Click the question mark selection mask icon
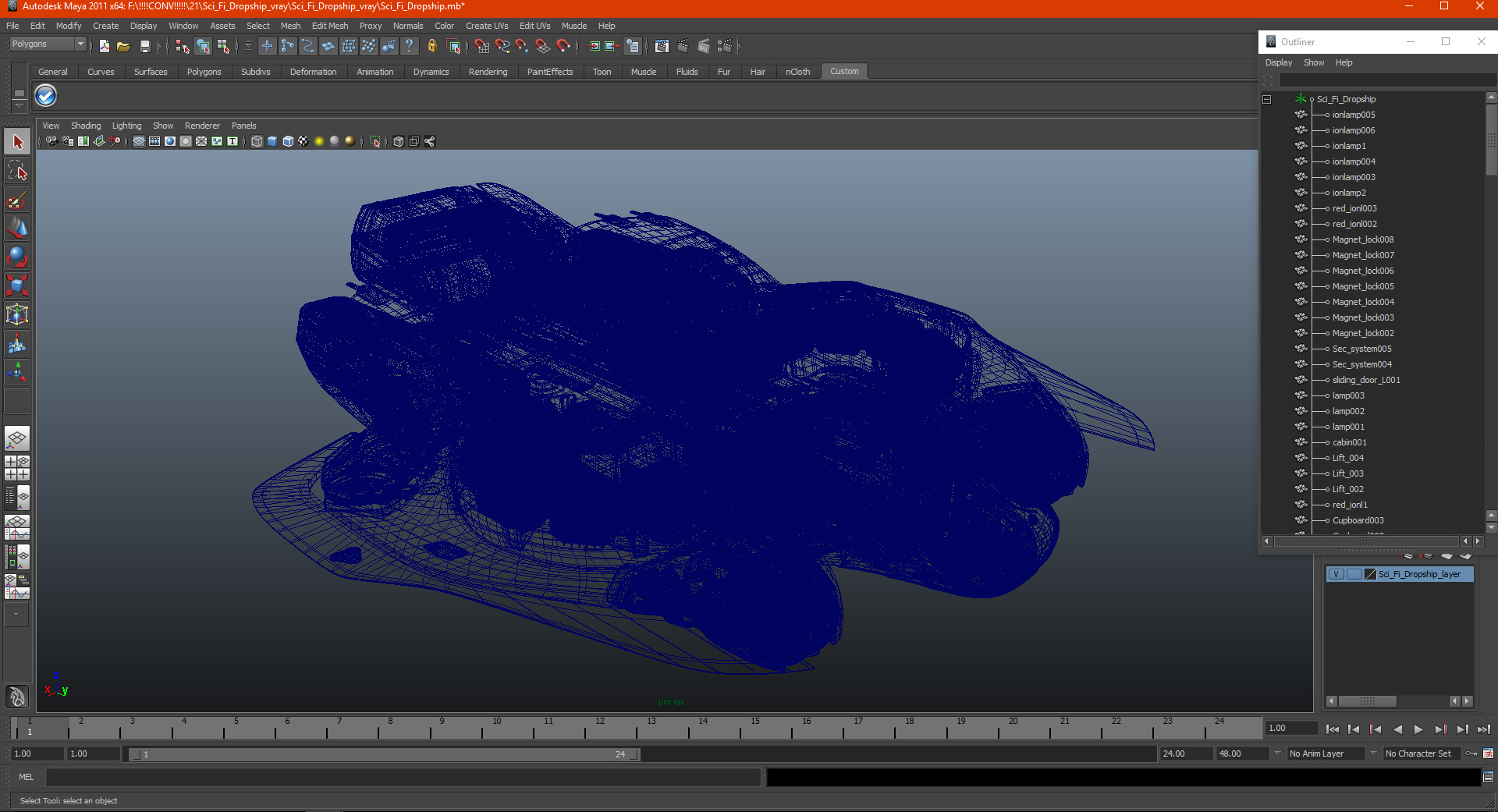This screenshot has width=1498, height=812. [x=409, y=47]
